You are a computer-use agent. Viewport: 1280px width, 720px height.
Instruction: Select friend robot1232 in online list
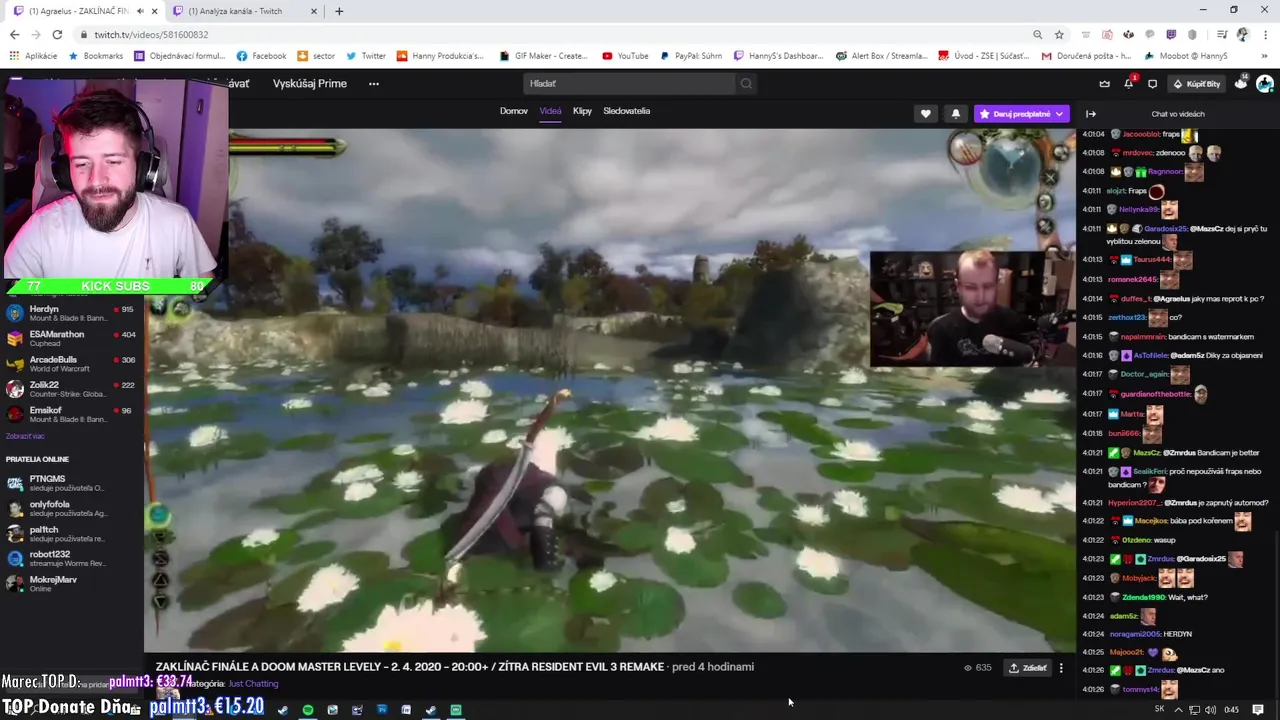pos(72,558)
